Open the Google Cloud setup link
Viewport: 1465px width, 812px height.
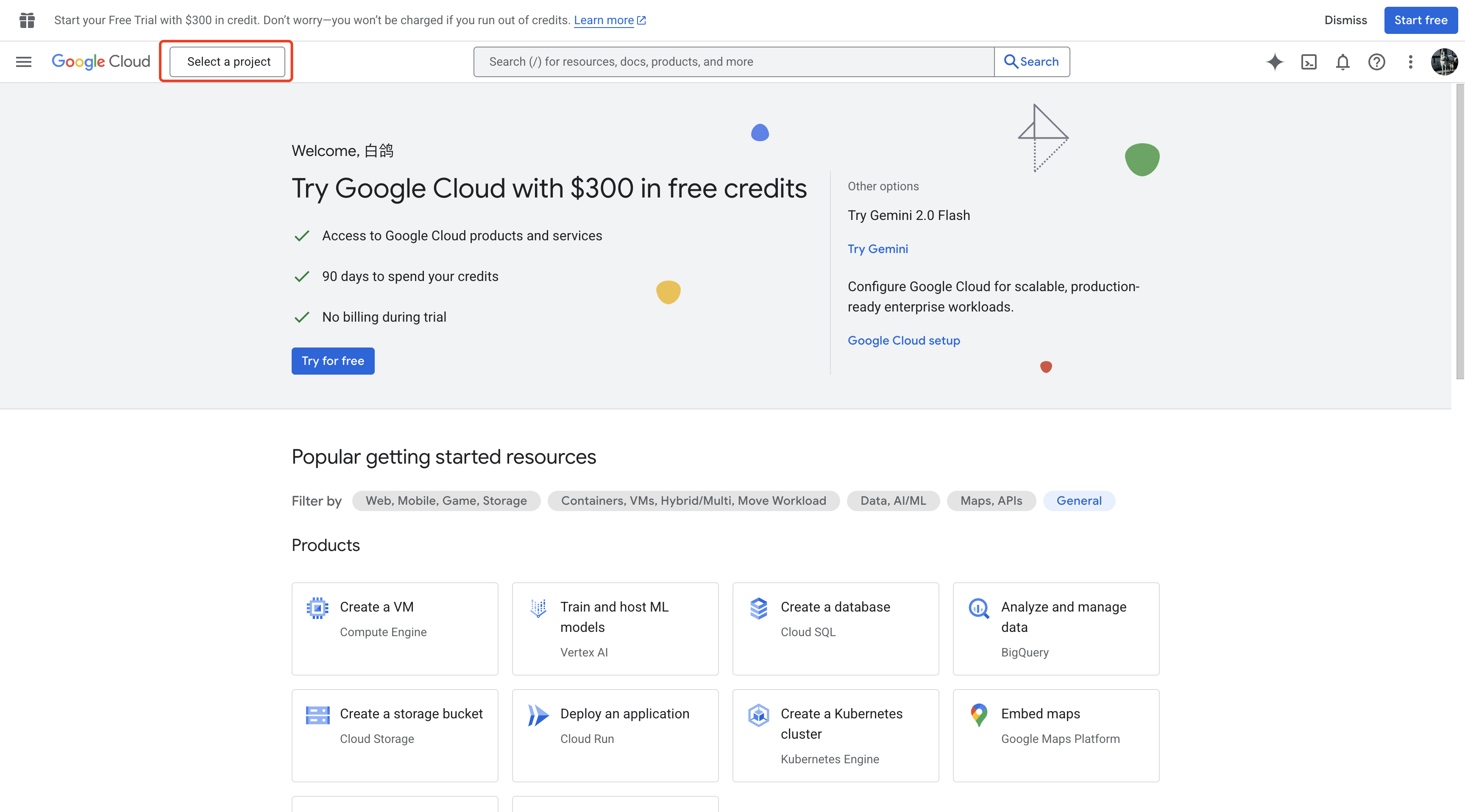(904, 340)
